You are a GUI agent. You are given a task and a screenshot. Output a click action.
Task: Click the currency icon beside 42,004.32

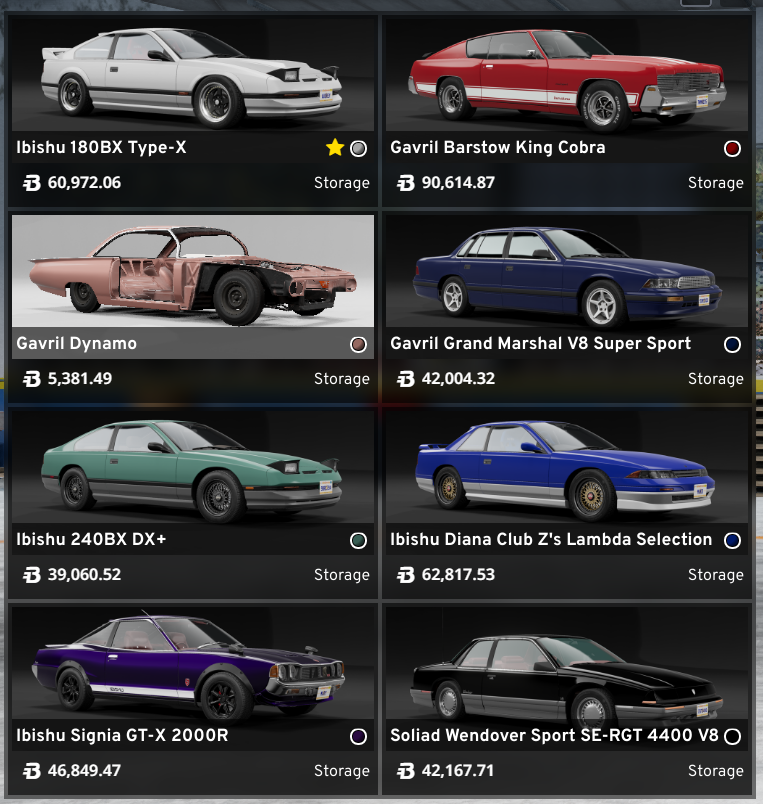(x=406, y=379)
